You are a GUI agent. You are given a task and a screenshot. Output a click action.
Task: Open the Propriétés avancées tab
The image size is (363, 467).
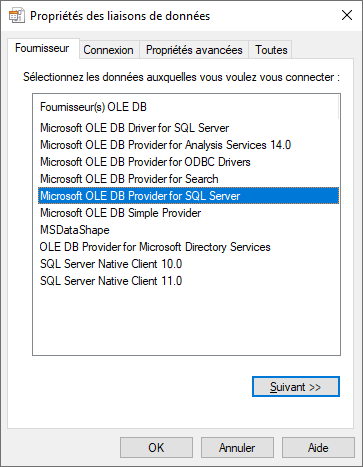(x=194, y=50)
